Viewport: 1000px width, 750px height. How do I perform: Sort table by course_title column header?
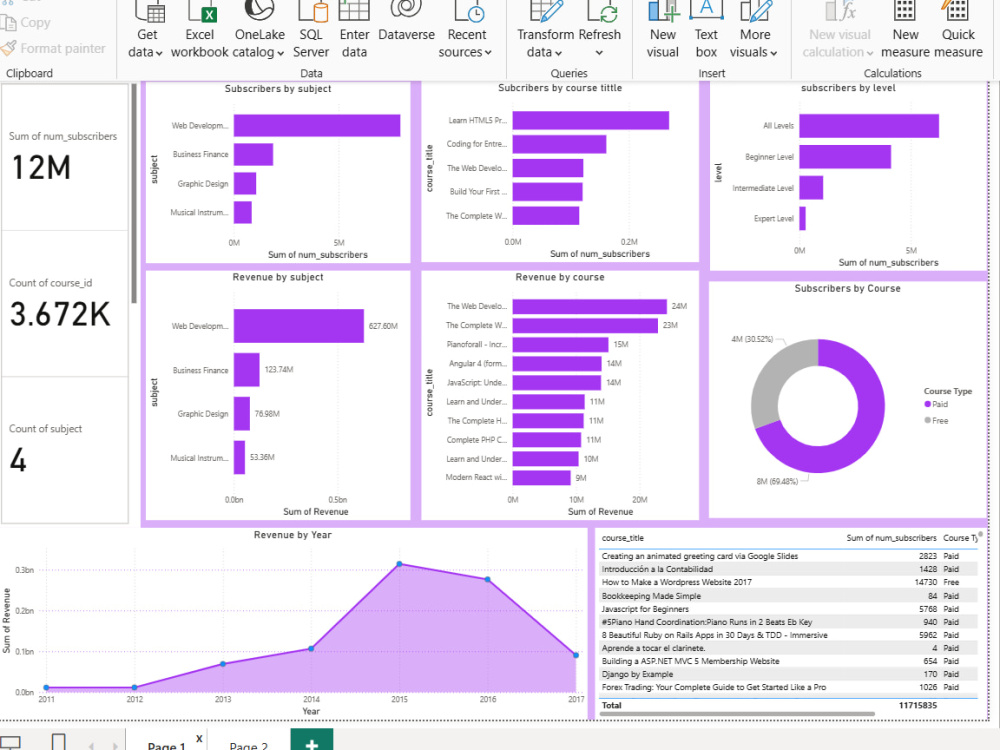622,538
